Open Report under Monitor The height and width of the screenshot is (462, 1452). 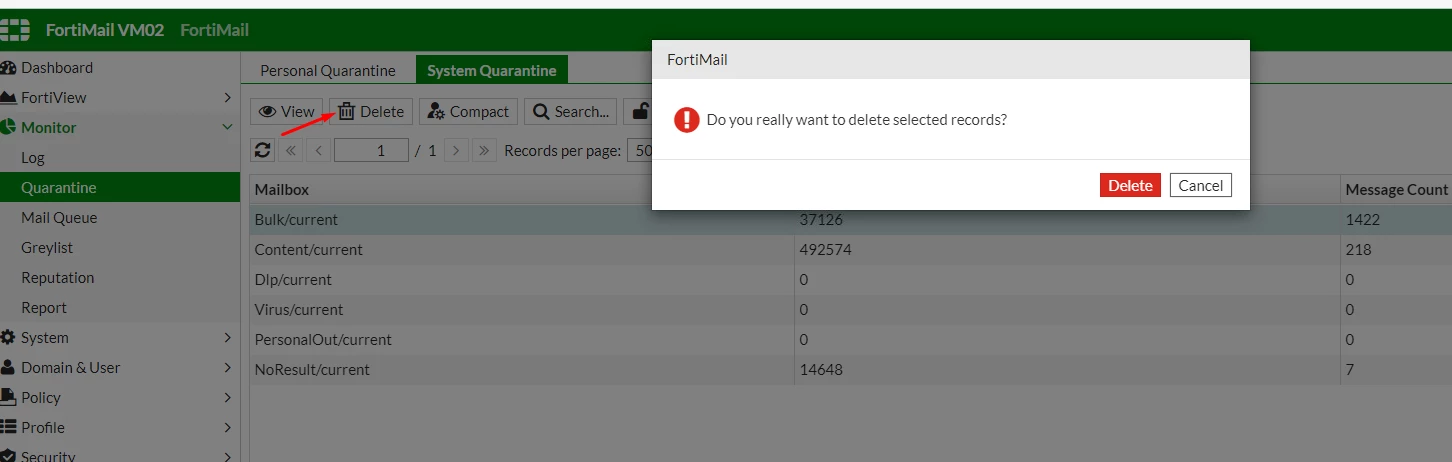44,308
